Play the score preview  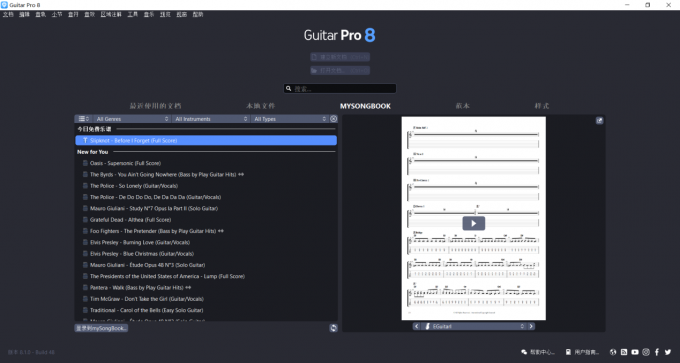click(x=474, y=223)
